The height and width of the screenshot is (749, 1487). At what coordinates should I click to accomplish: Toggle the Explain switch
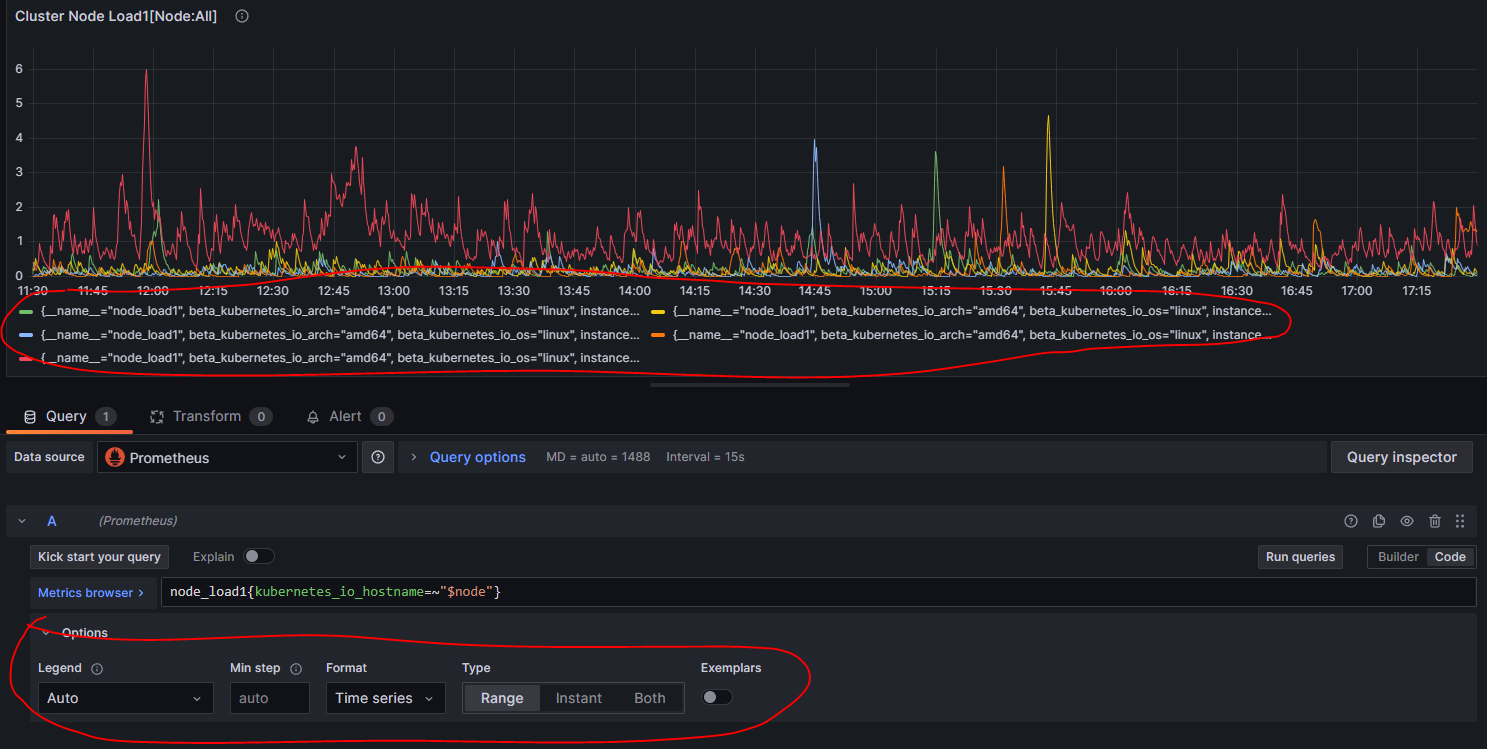(258, 557)
